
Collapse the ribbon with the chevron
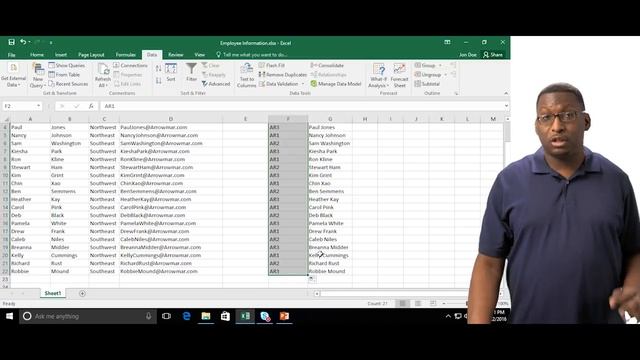coord(506,93)
